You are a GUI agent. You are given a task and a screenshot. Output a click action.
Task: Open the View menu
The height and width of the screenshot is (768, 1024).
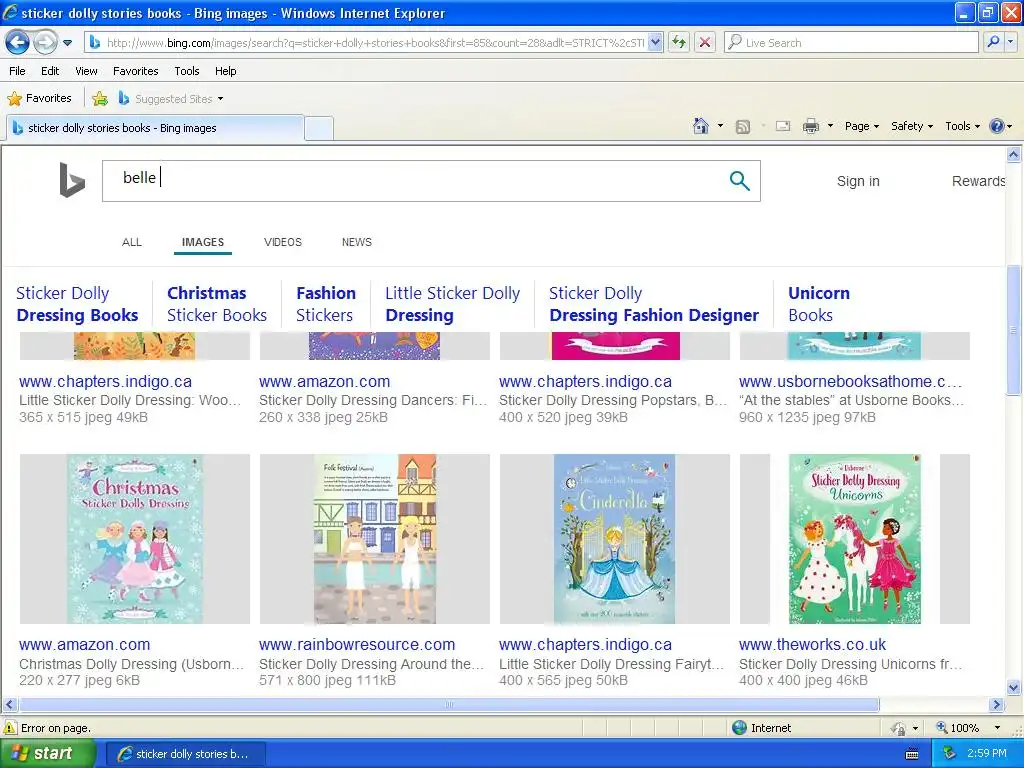86,71
